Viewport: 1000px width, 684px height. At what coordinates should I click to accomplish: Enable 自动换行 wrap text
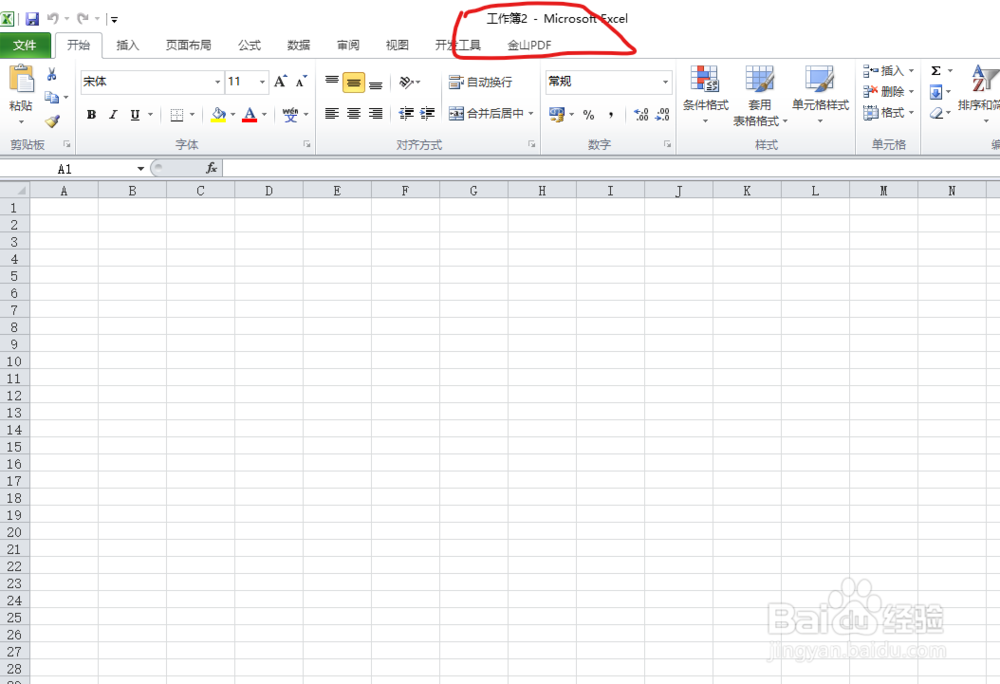coord(480,82)
